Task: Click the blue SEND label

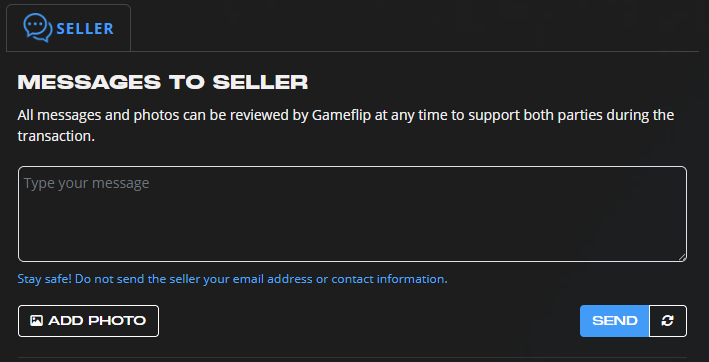Action: click(614, 321)
